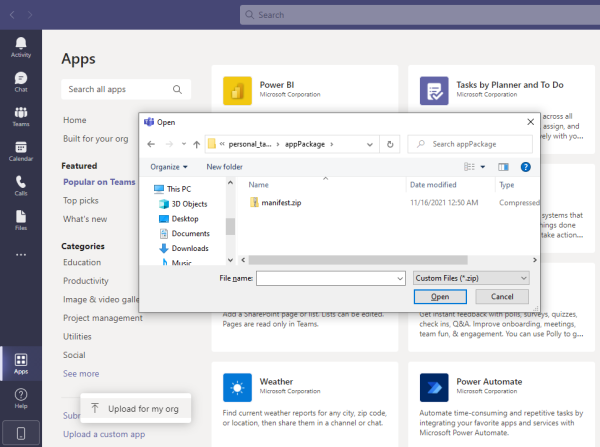
Task: Select the Productivity category
Action: (86, 281)
